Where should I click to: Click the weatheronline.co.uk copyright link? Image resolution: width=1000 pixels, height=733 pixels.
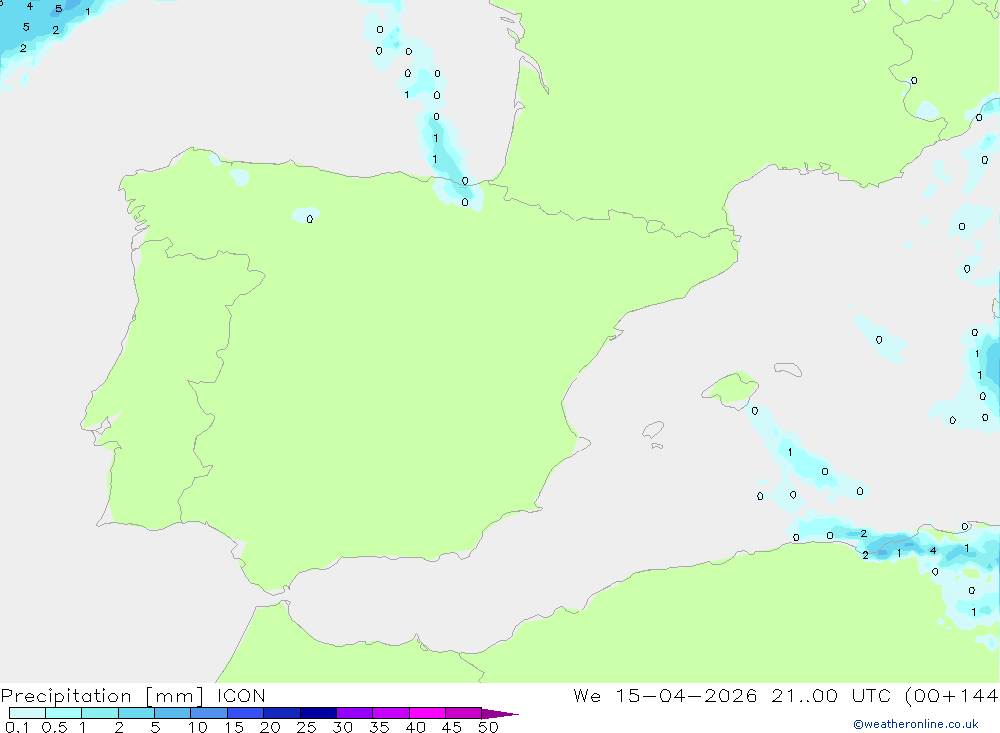pyautogui.click(x=916, y=724)
